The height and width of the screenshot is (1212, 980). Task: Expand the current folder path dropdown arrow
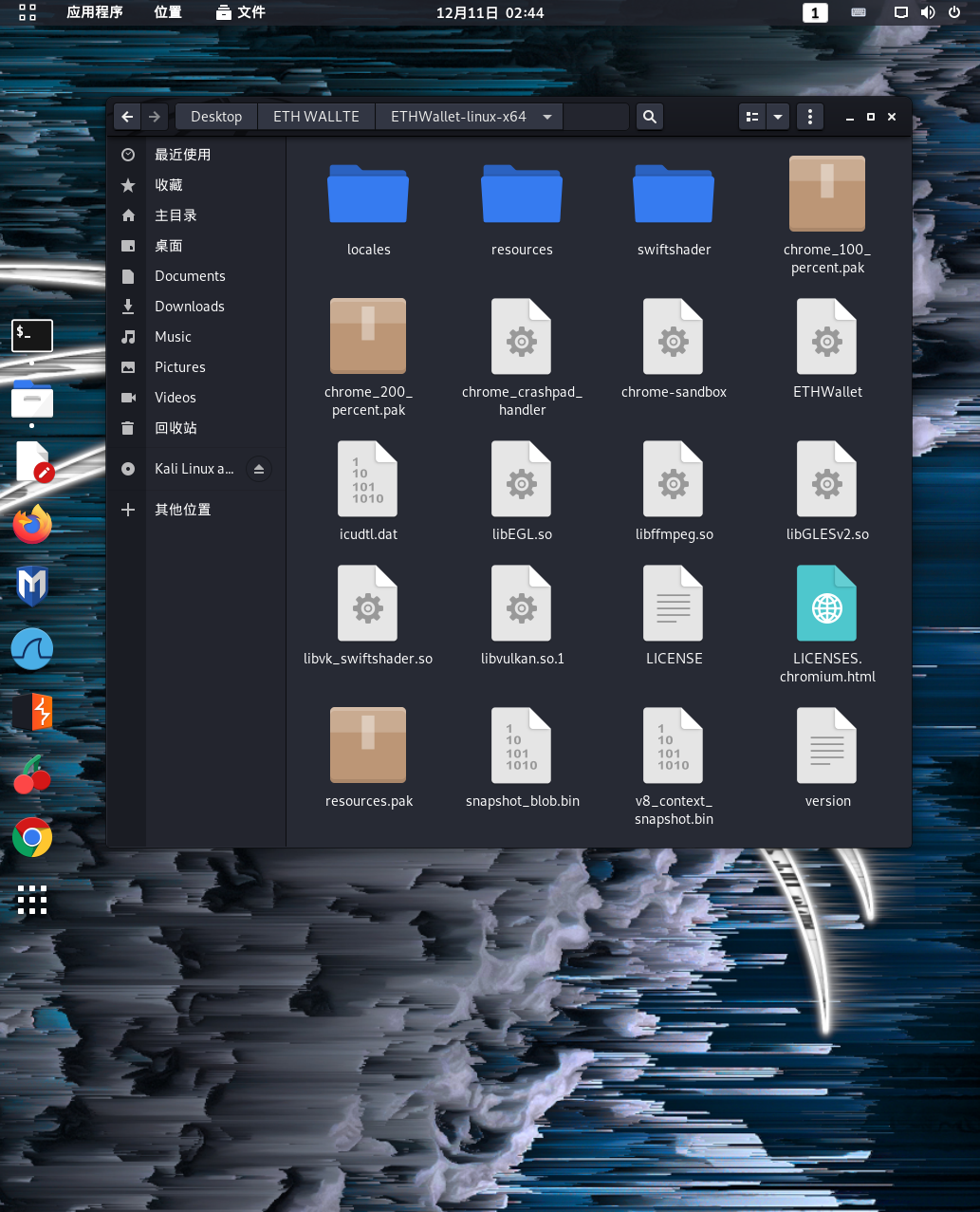[547, 117]
